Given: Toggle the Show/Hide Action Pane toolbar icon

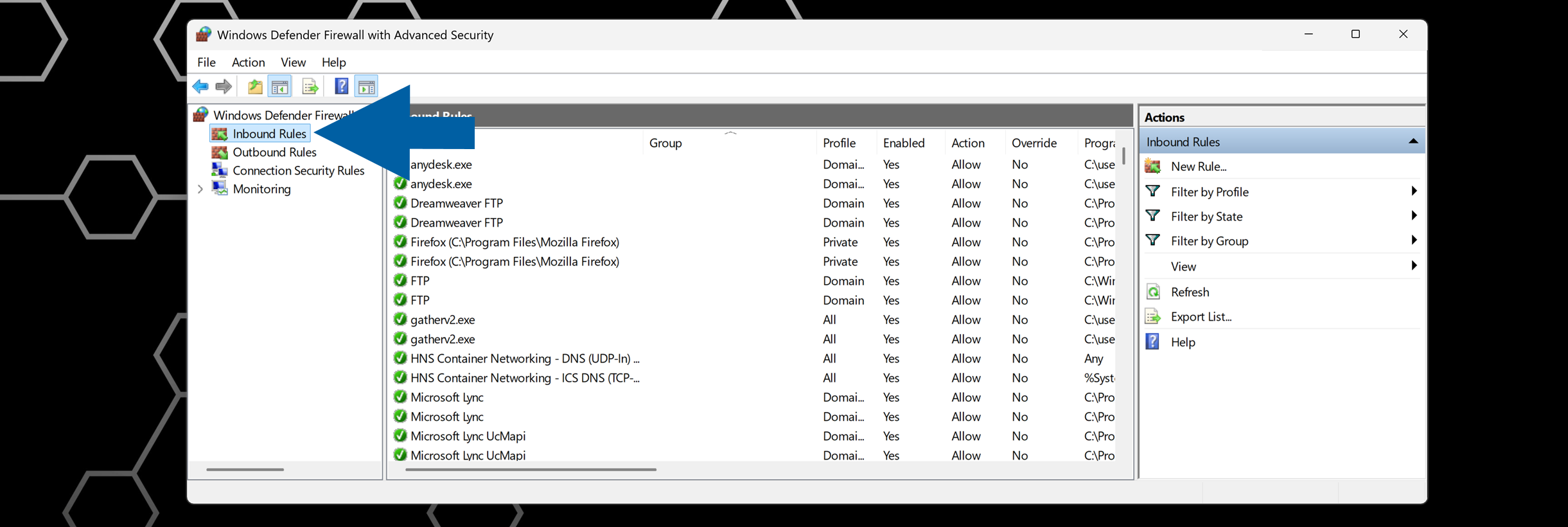Looking at the screenshot, I should tap(366, 86).
